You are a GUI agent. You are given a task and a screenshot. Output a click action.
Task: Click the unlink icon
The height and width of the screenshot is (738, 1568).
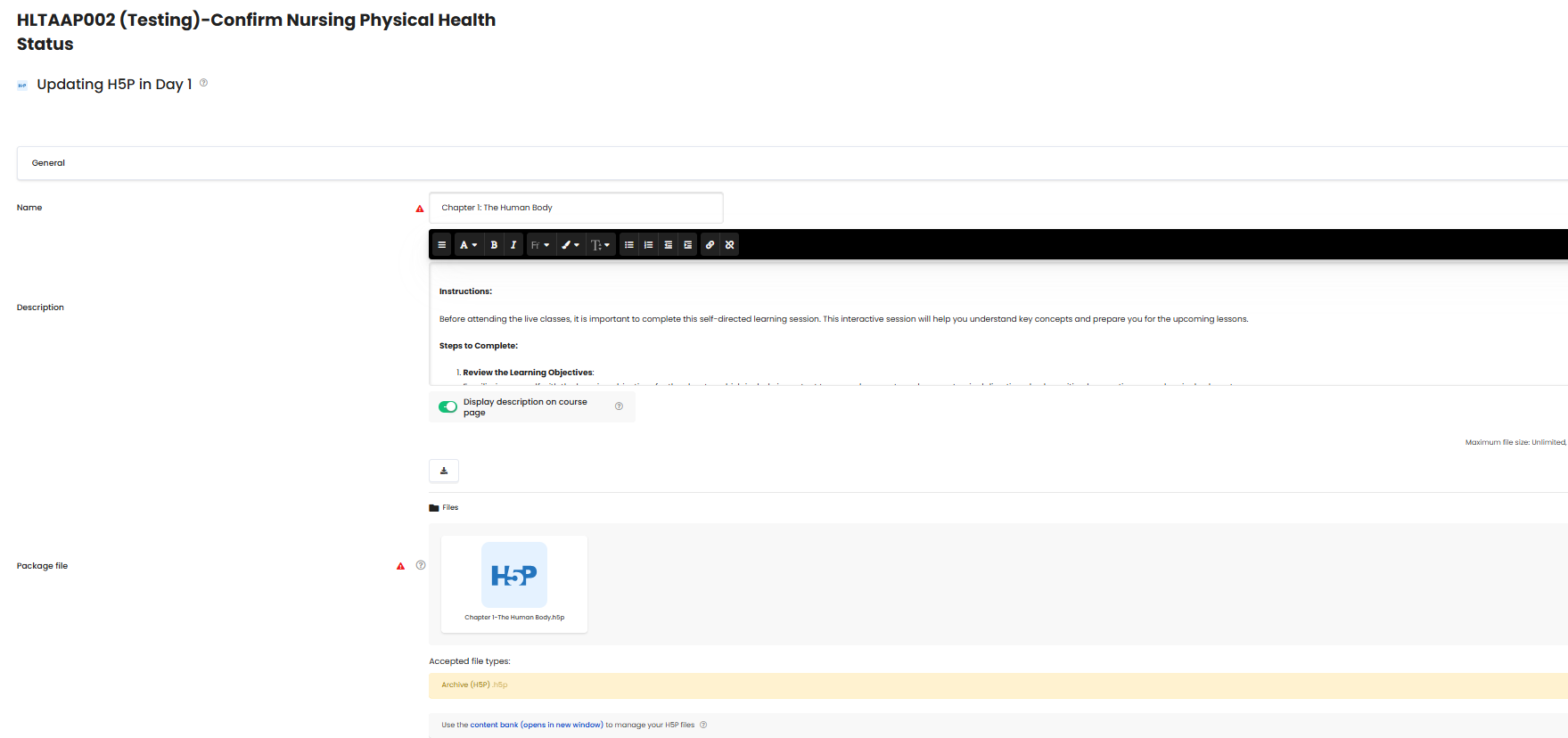point(730,245)
